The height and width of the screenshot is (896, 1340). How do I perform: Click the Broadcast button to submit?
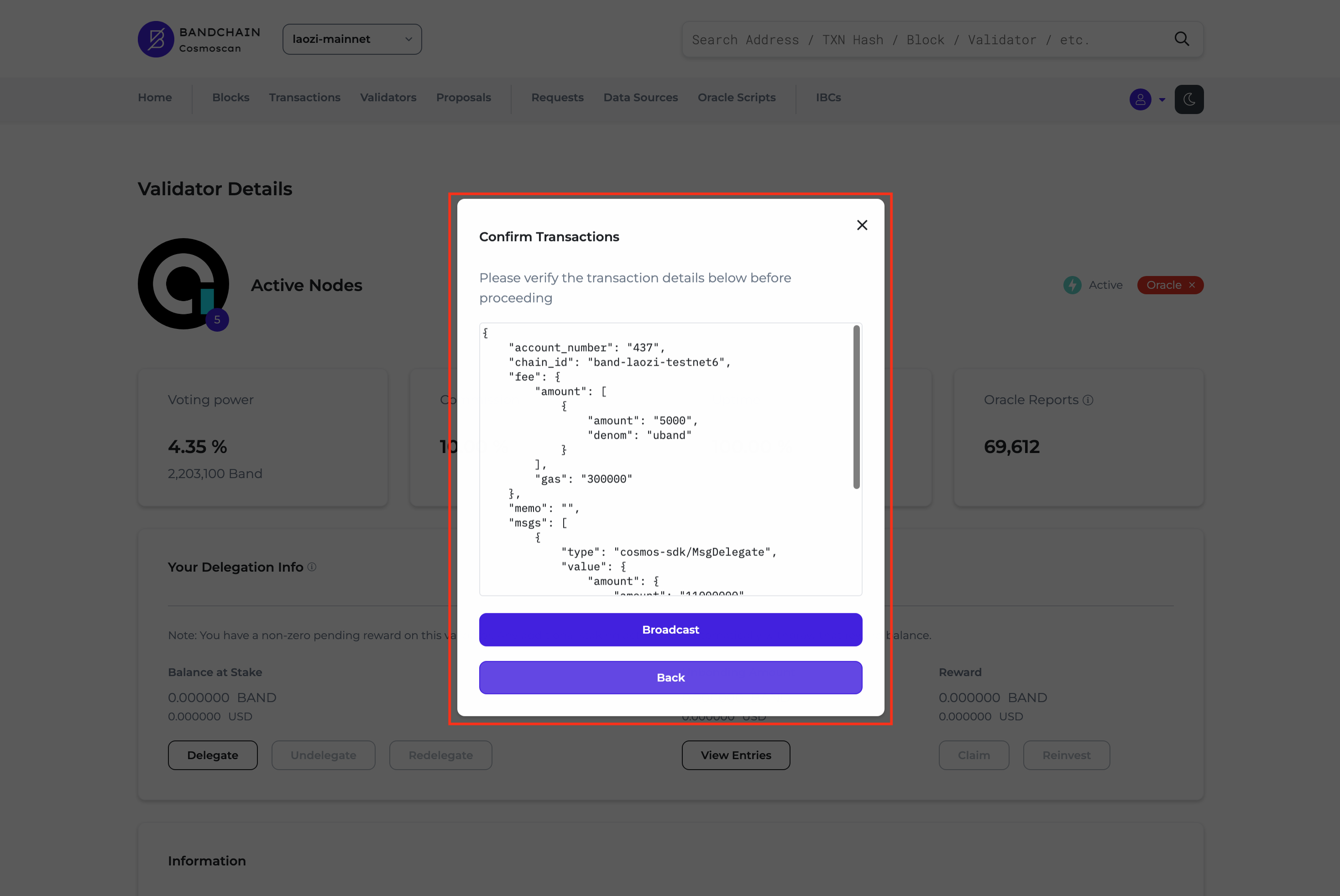(x=670, y=629)
